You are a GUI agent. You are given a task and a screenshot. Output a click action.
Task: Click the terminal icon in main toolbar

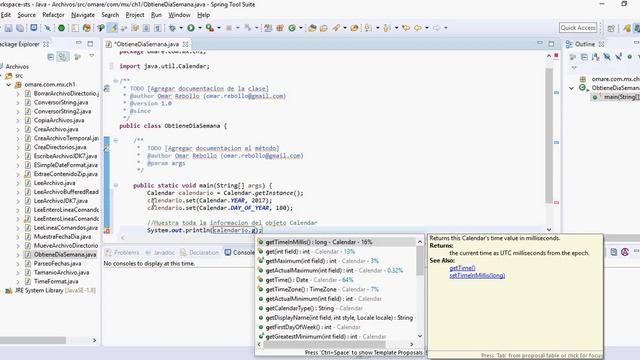click(x=33, y=28)
